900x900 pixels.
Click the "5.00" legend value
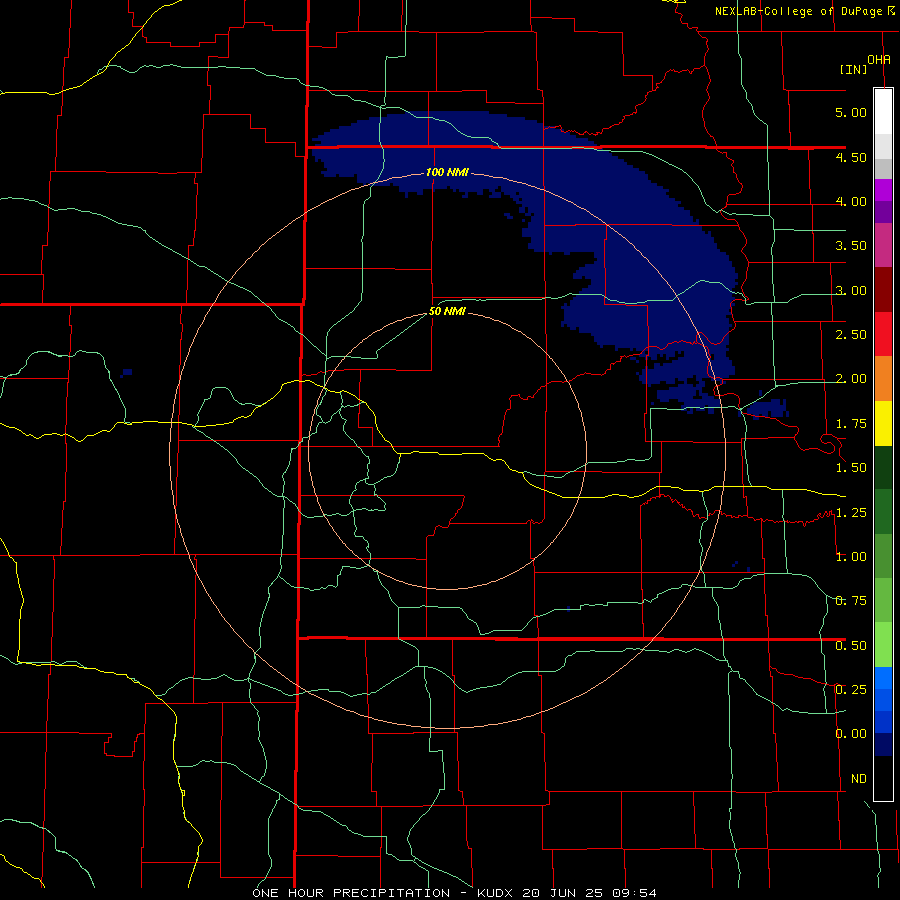[851, 112]
